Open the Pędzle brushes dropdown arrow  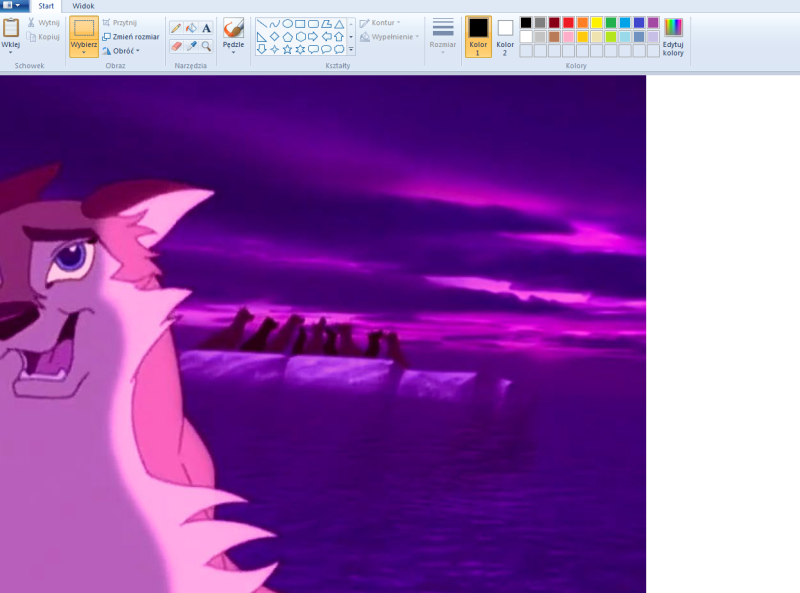coord(234,52)
